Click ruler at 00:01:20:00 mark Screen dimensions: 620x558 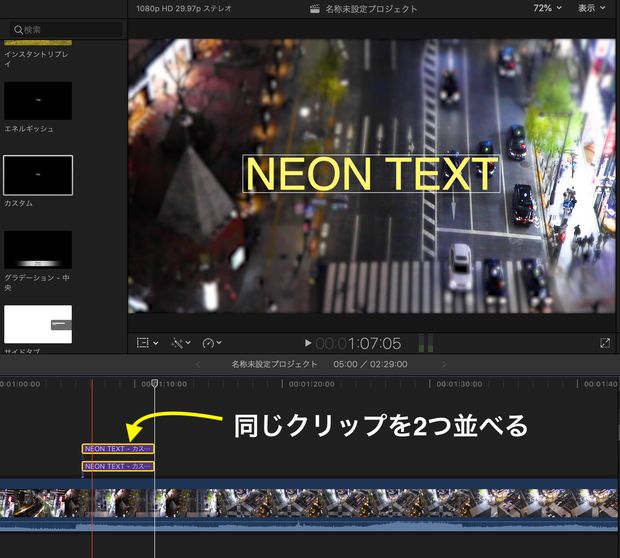[311, 384]
